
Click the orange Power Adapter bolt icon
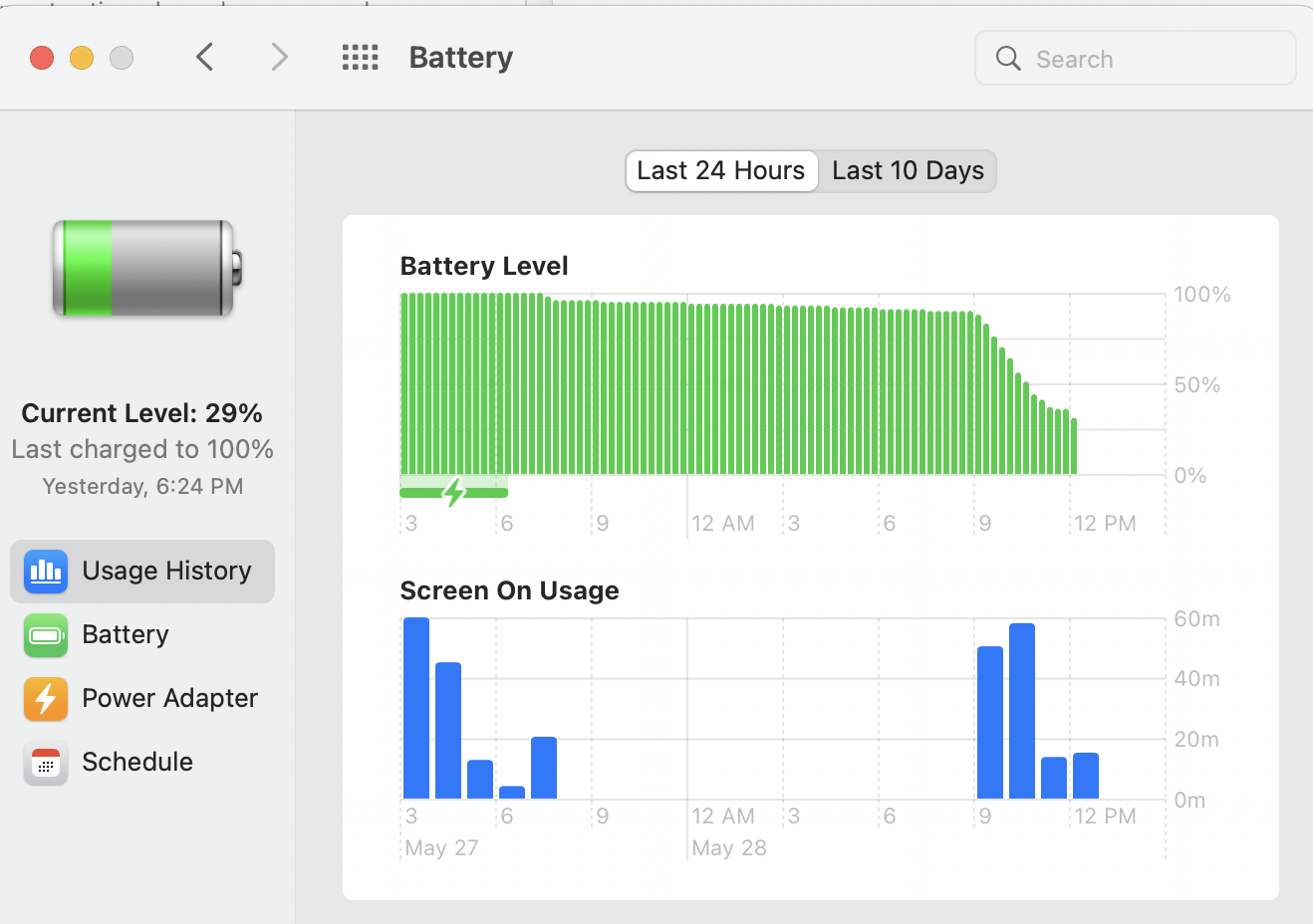(46, 699)
